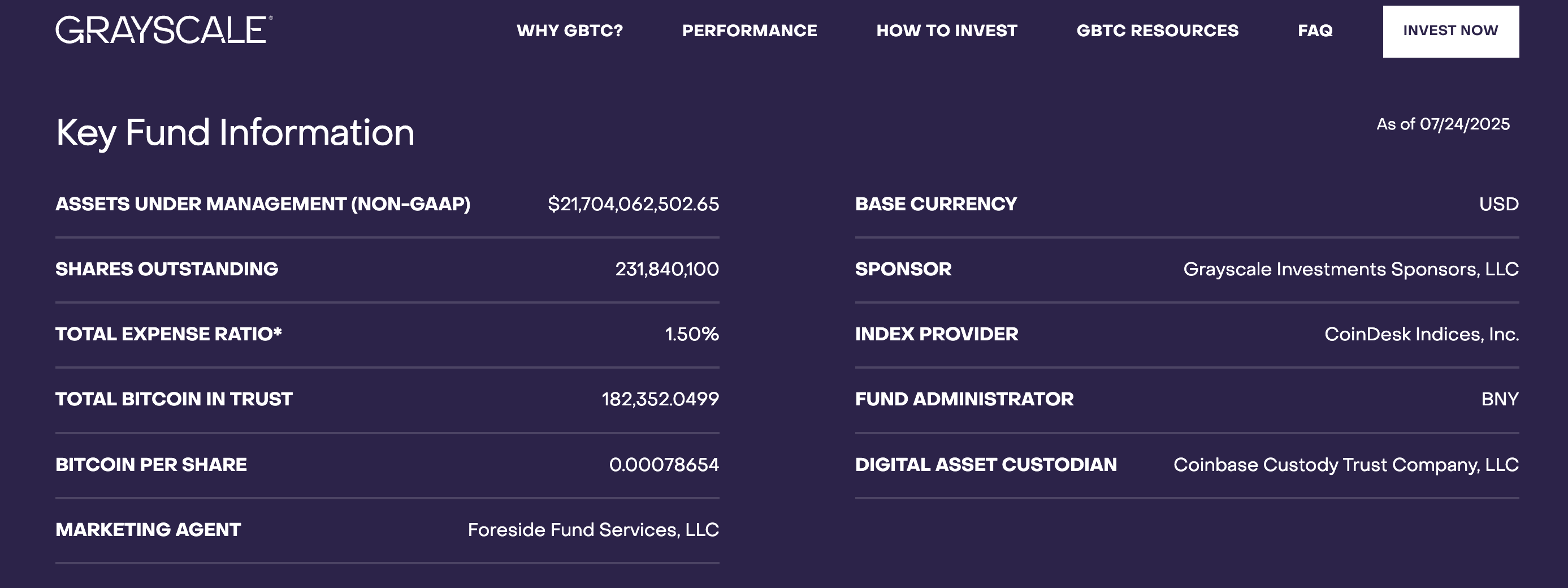Screen dimensions: 1568x588
Task: Open the Why GBTC? menu item
Action: [570, 31]
